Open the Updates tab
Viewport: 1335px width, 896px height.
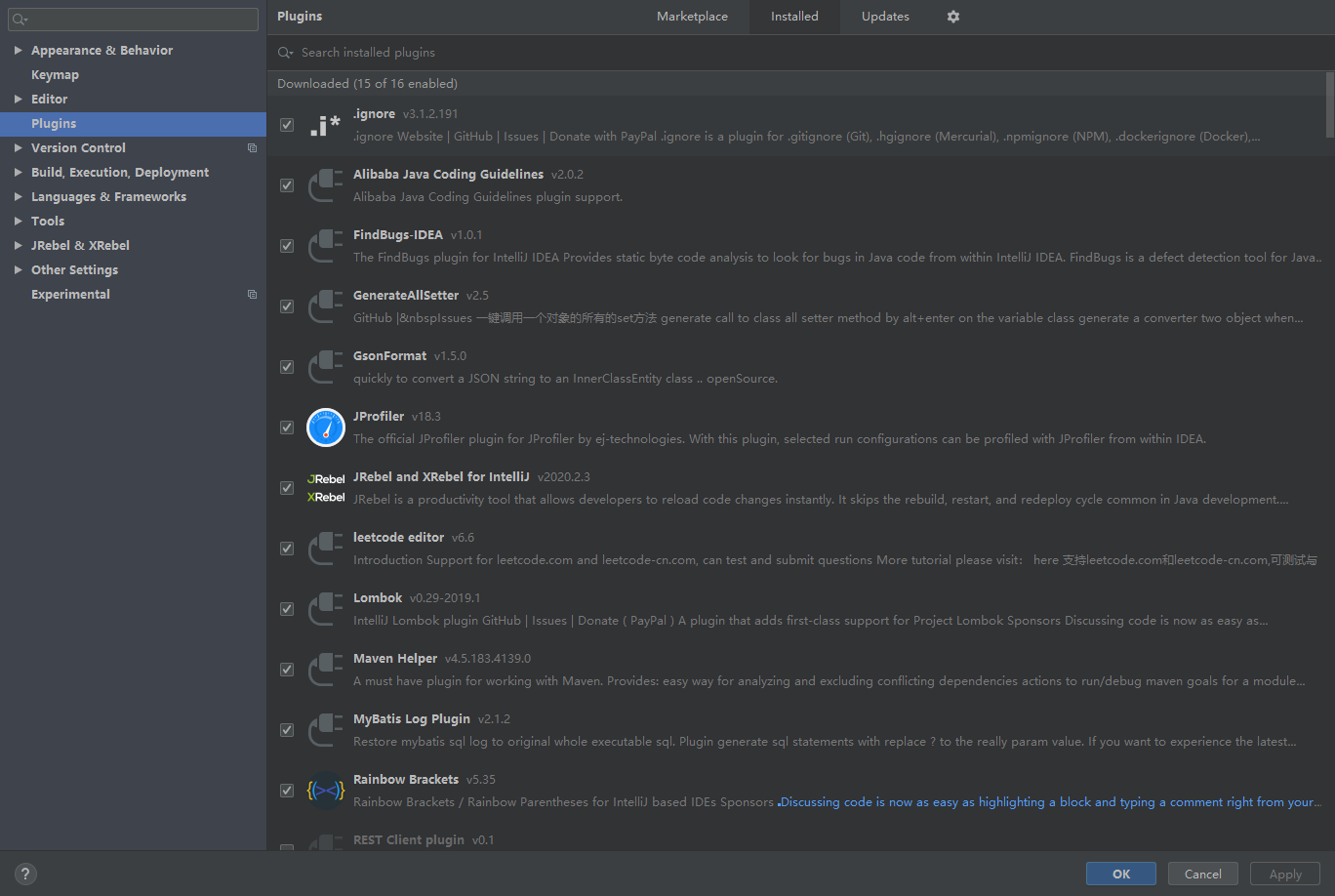(885, 17)
